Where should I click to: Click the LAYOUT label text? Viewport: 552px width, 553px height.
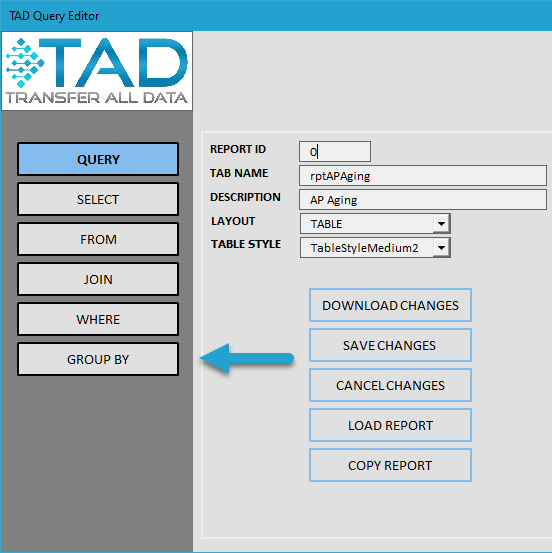click(233, 221)
